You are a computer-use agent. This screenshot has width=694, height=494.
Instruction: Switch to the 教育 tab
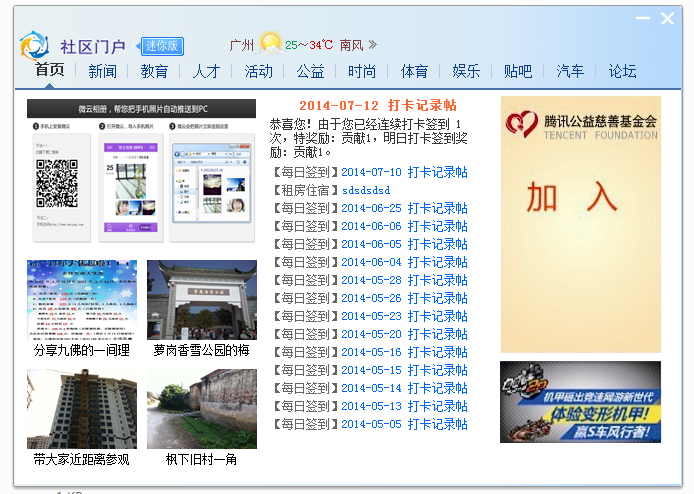154,71
